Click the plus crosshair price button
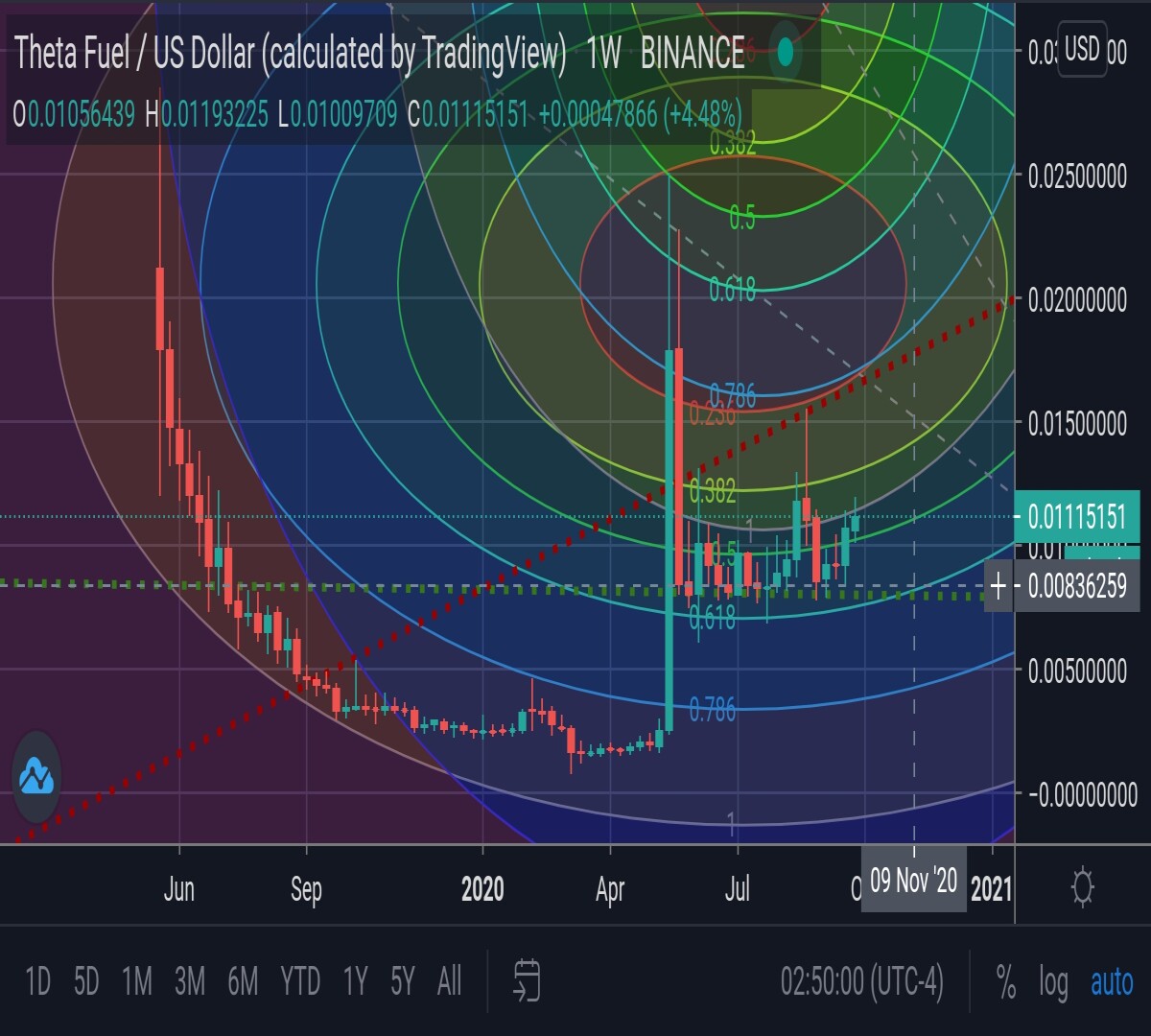The image size is (1151, 1036). (x=999, y=584)
